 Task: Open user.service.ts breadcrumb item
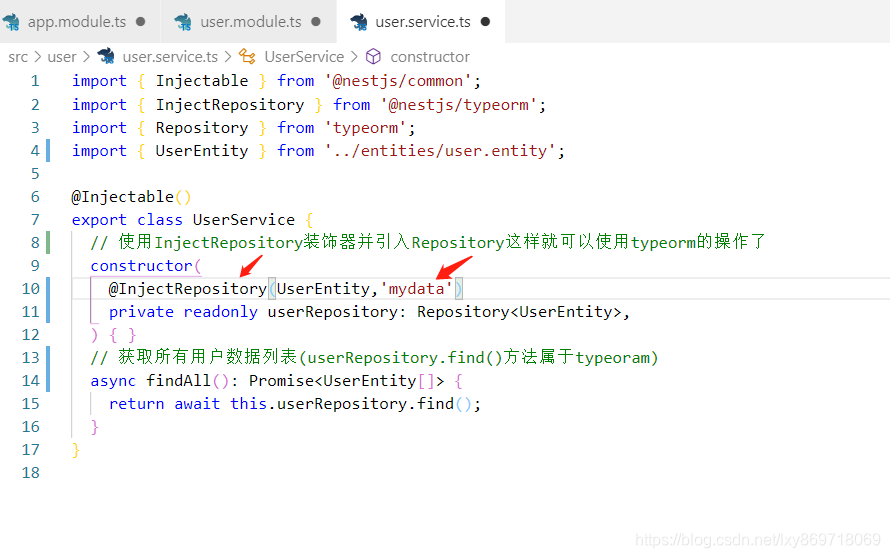coord(170,57)
